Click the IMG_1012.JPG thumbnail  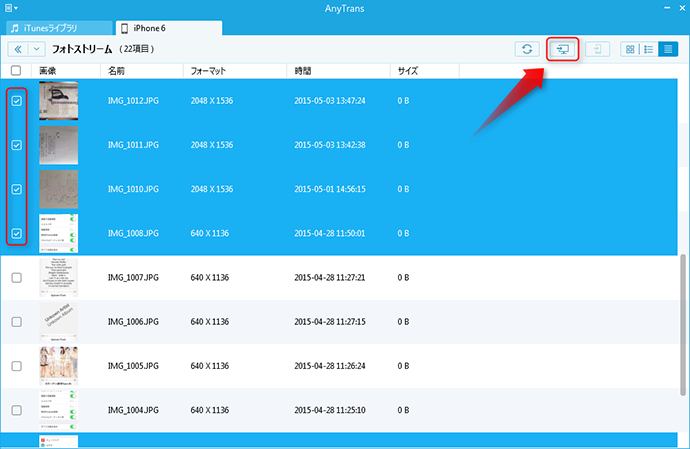point(59,101)
